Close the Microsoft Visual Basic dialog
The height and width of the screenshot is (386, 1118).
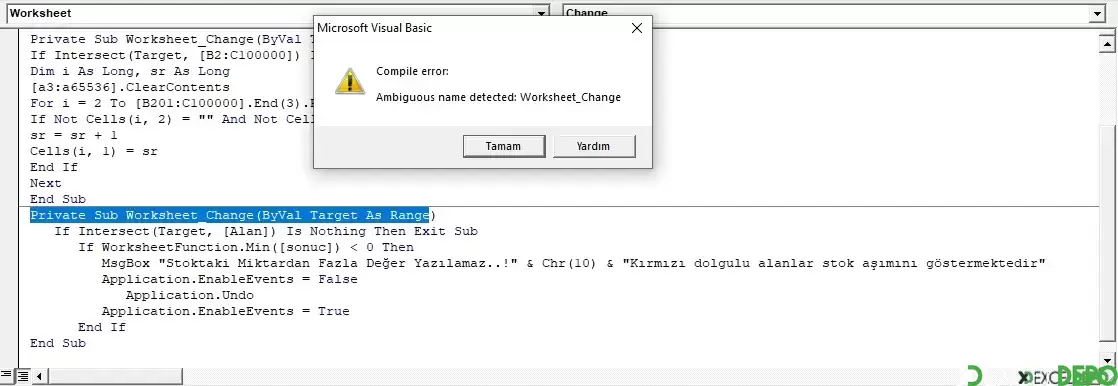click(636, 29)
